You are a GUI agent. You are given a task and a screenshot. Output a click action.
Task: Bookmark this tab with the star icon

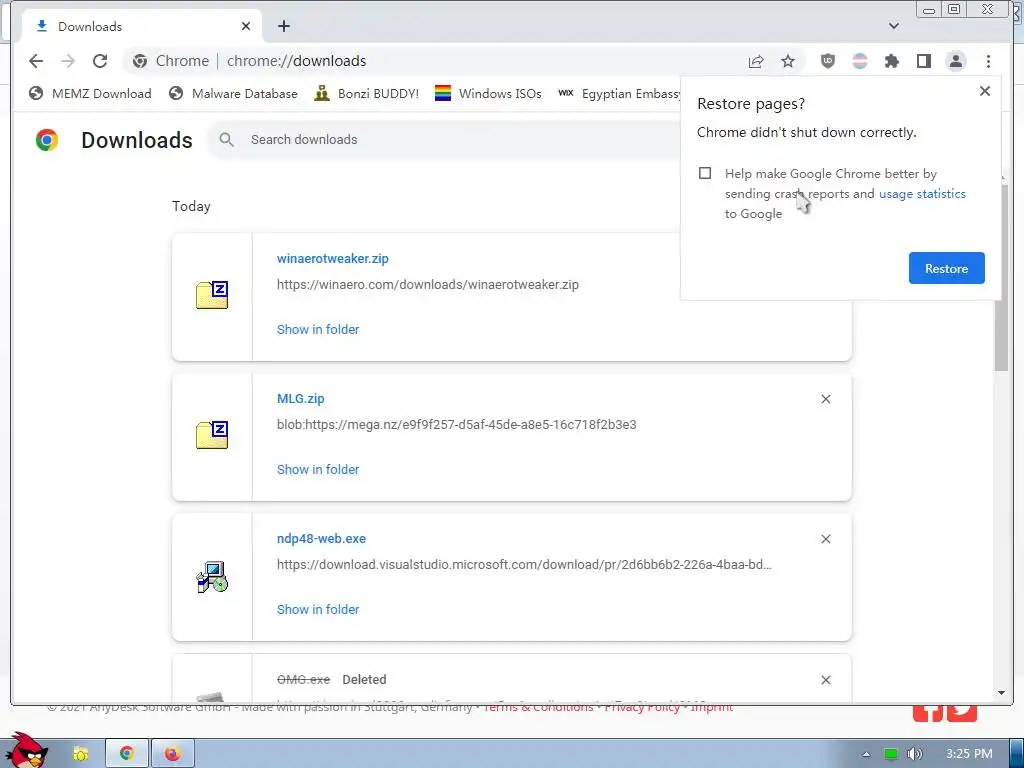click(788, 61)
